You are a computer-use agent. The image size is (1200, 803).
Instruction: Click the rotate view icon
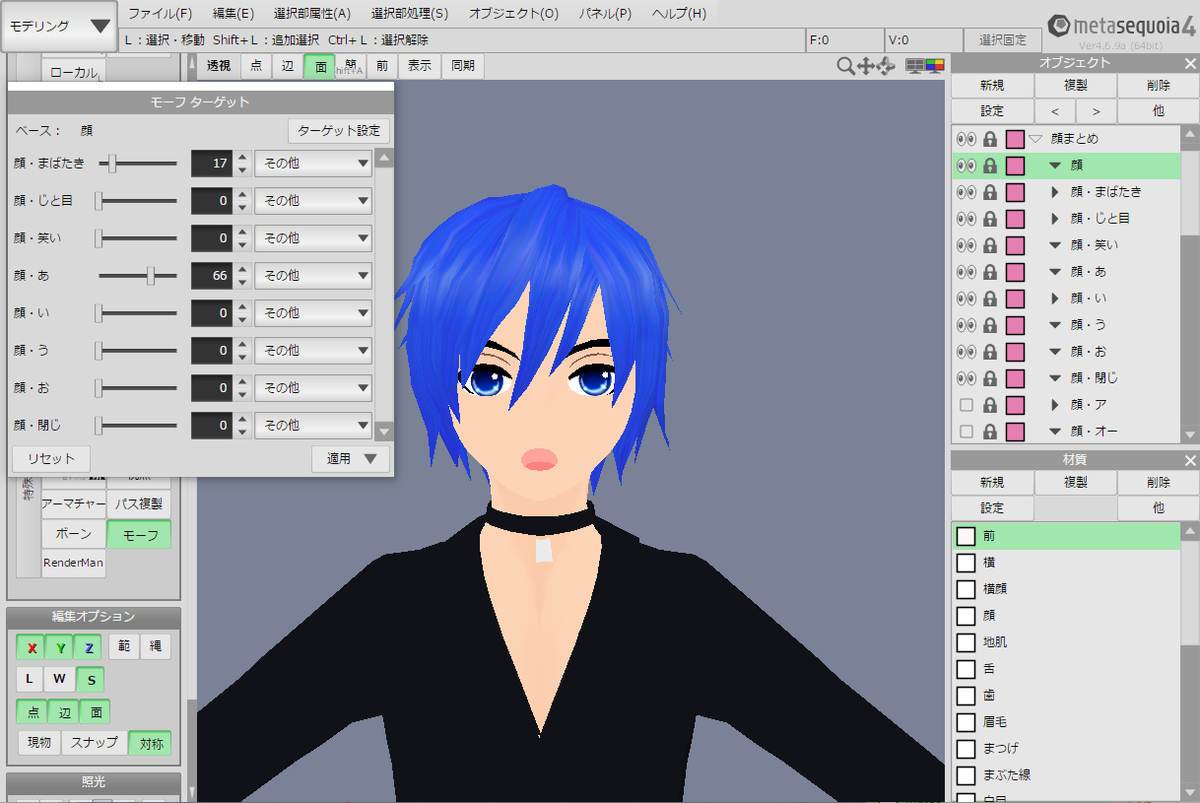tap(885, 66)
